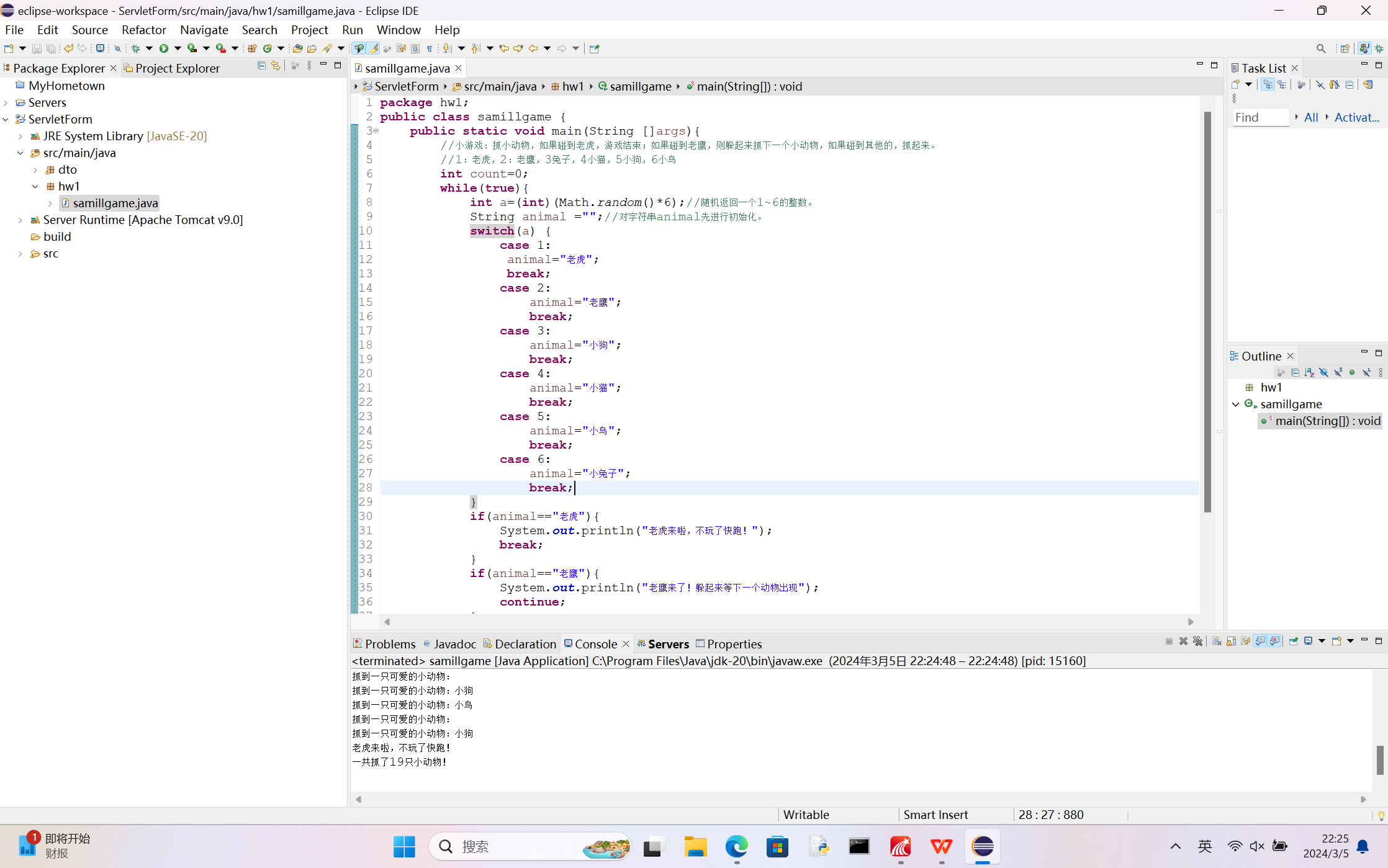Click the All filter link in Task List
The width and height of the screenshot is (1388, 868).
[x=1311, y=117]
